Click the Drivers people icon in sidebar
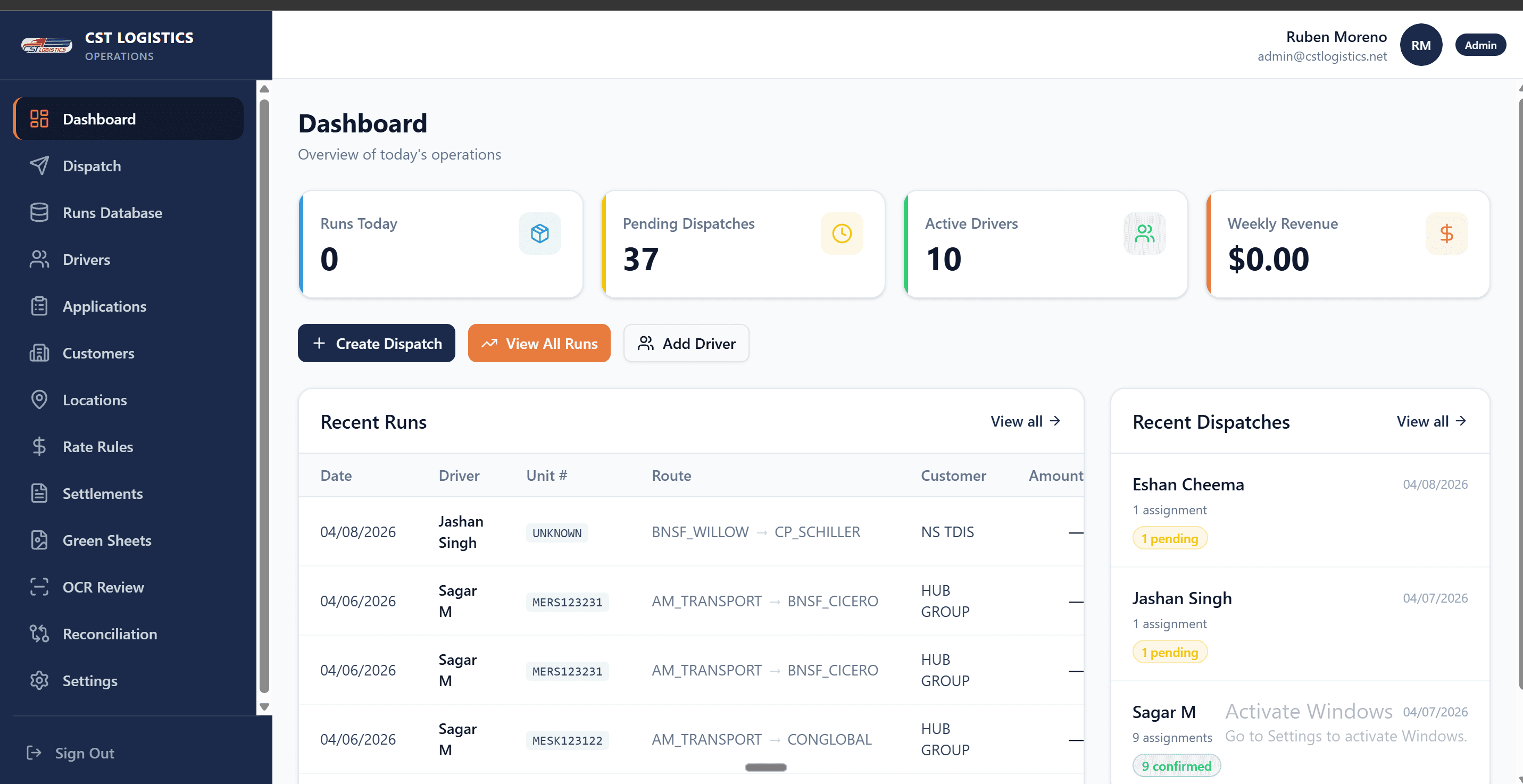 tap(39, 259)
